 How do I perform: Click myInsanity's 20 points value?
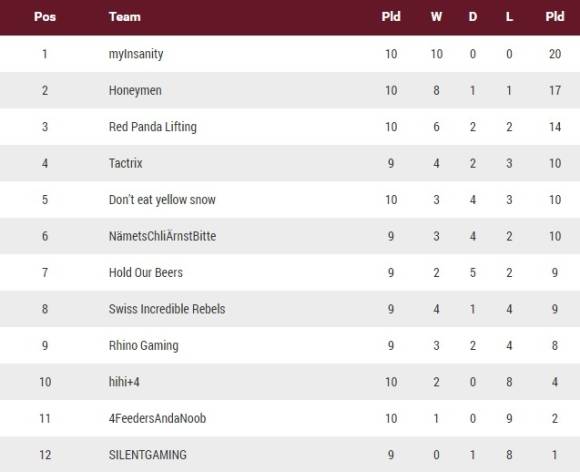click(x=555, y=54)
